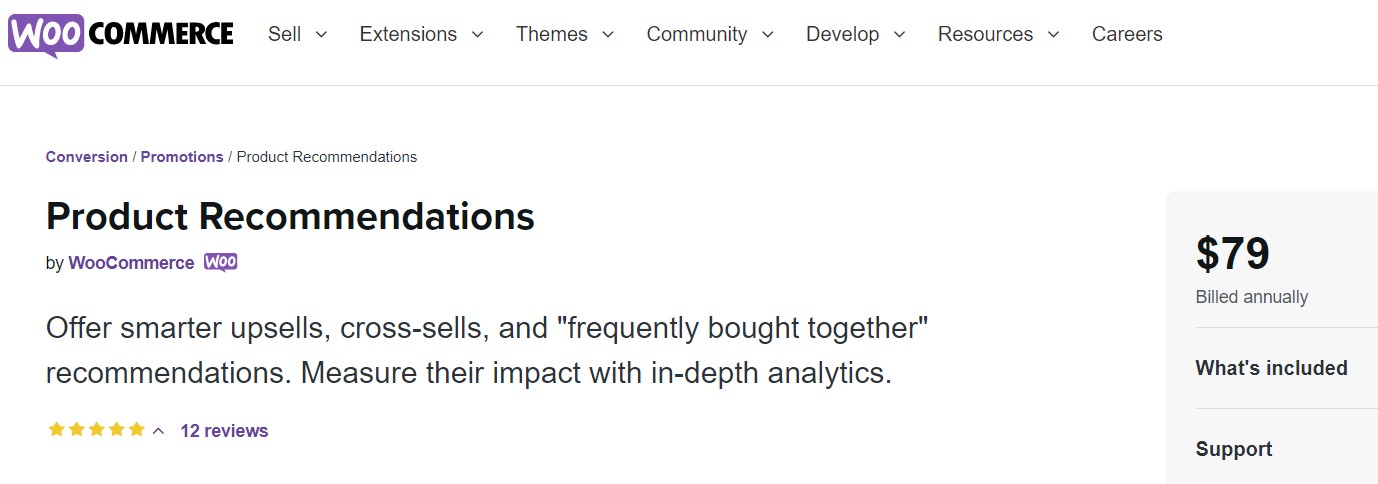Open the Themes dropdown

(565, 34)
